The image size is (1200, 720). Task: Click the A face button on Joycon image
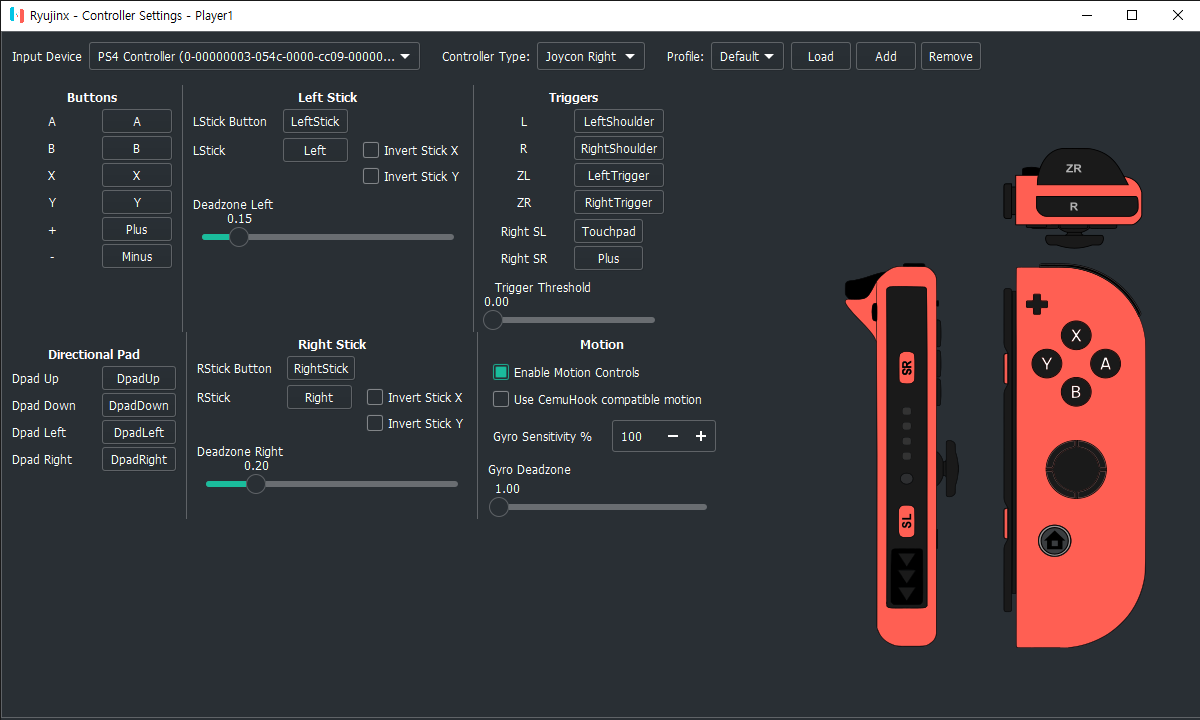pyautogui.click(x=1105, y=364)
